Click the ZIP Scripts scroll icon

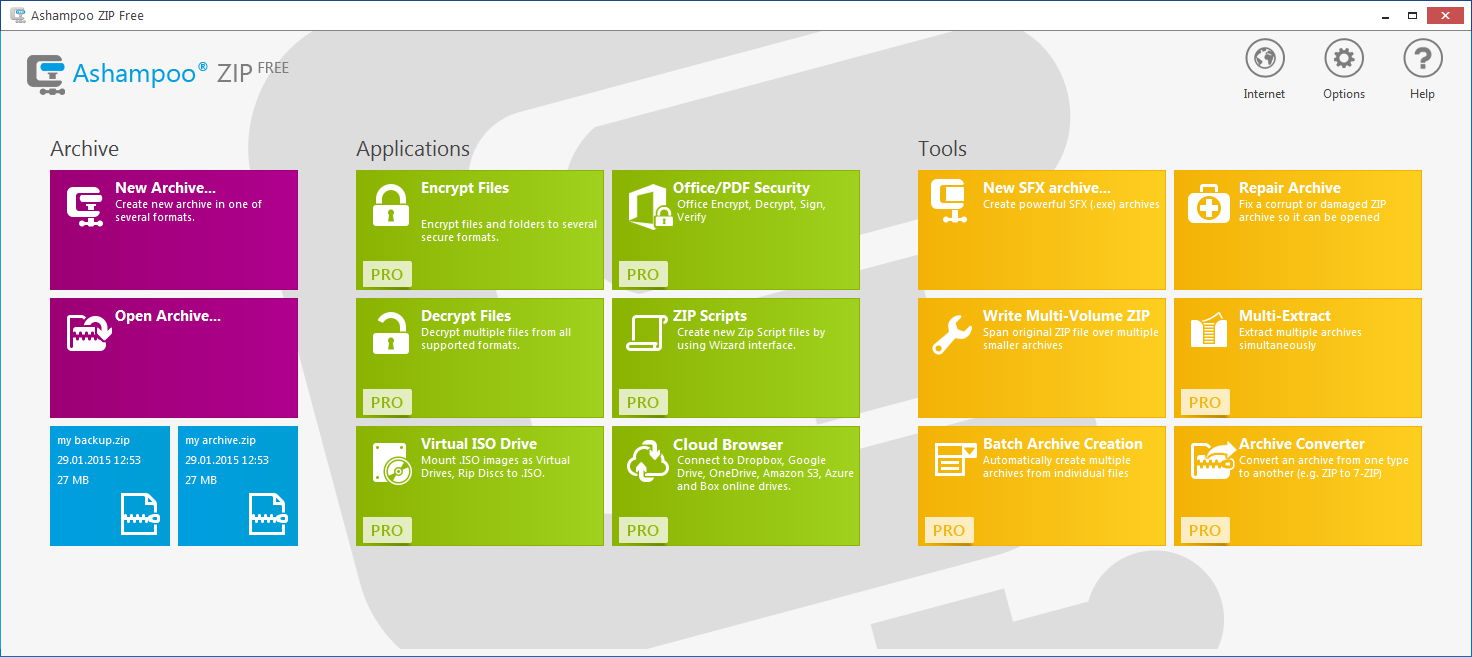(646, 333)
